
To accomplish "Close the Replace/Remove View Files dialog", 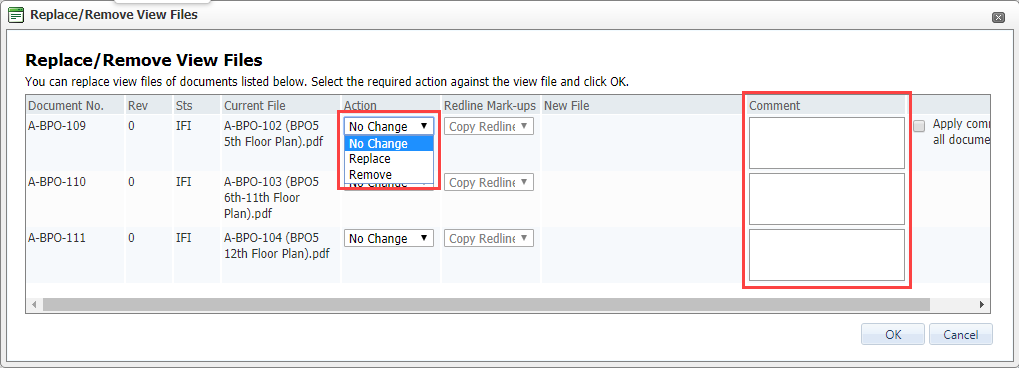I will click(999, 18).
